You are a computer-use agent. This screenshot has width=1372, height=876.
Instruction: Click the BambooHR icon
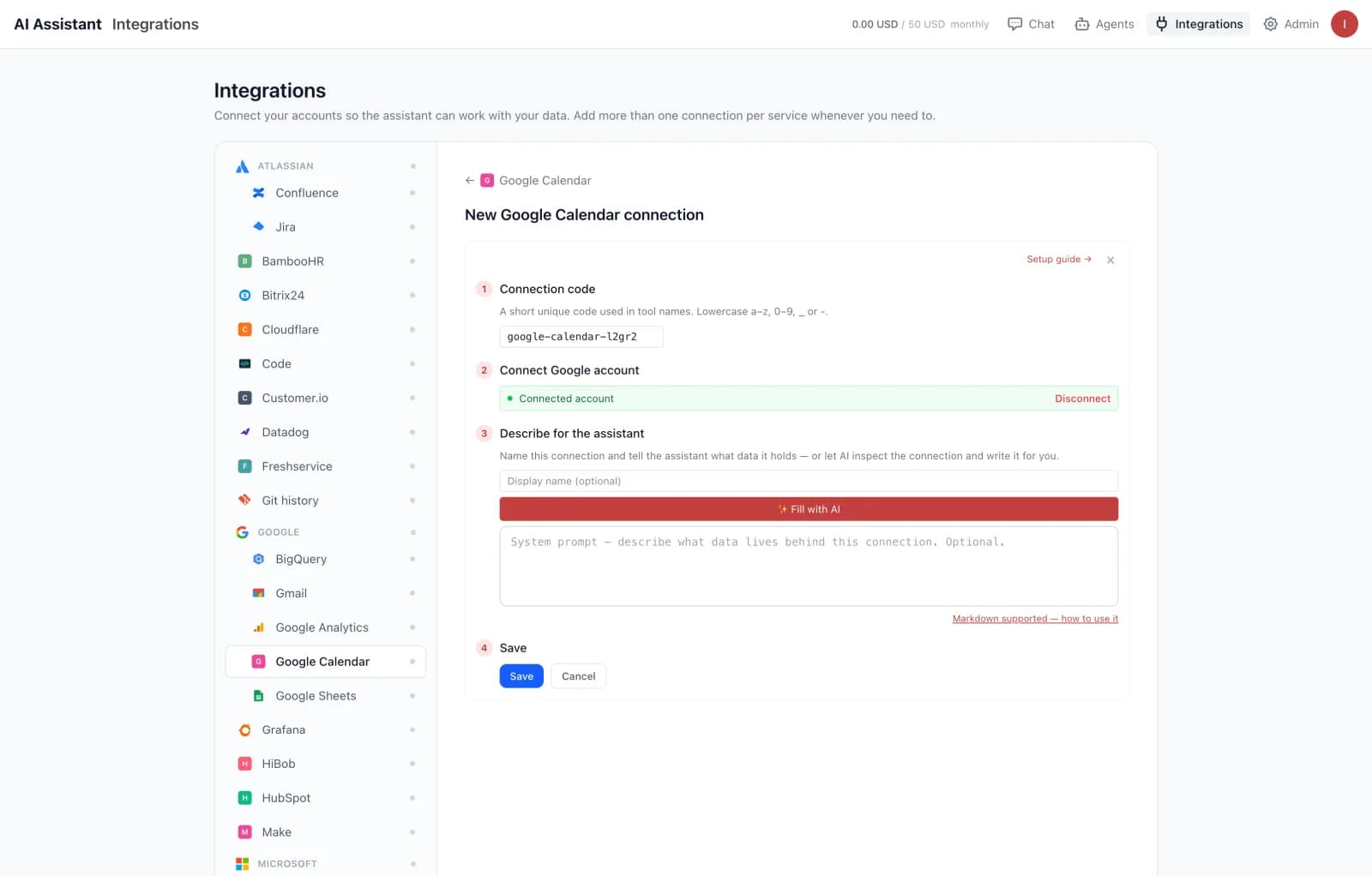(x=244, y=261)
